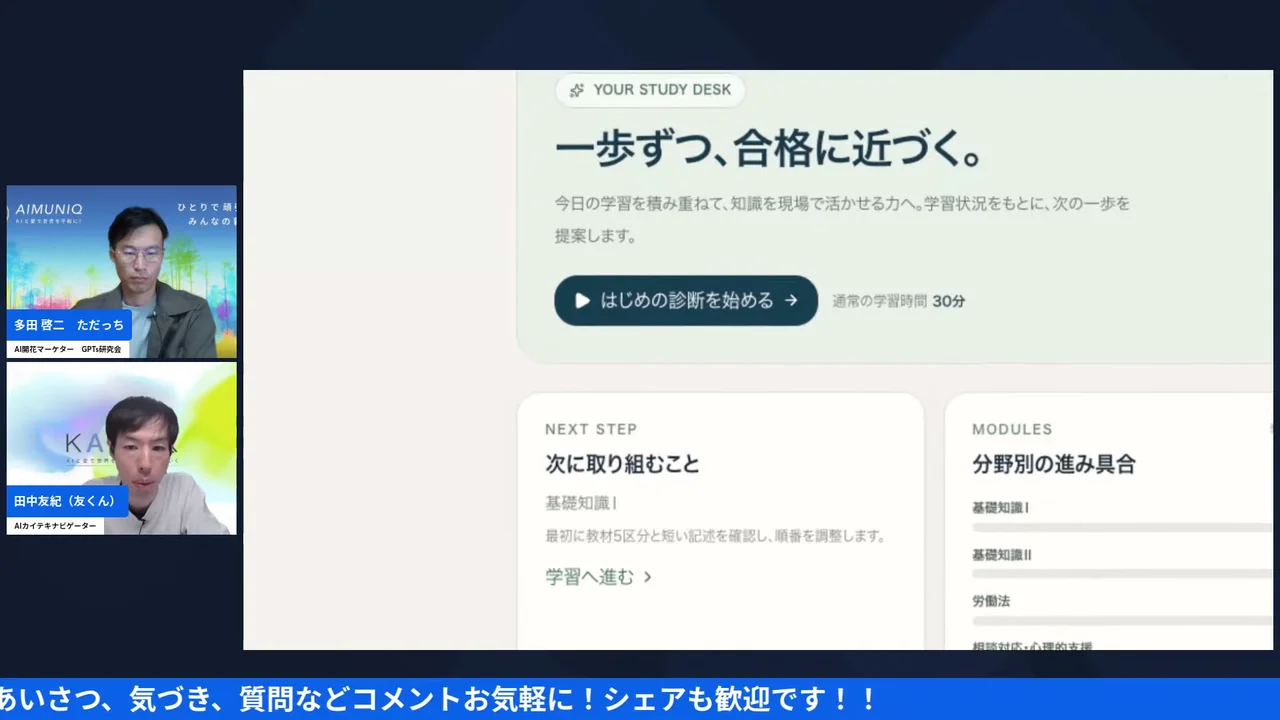Click the 労働法 module label
Image resolution: width=1280 pixels, height=720 pixels.
pyautogui.click(x=991, y=601)
